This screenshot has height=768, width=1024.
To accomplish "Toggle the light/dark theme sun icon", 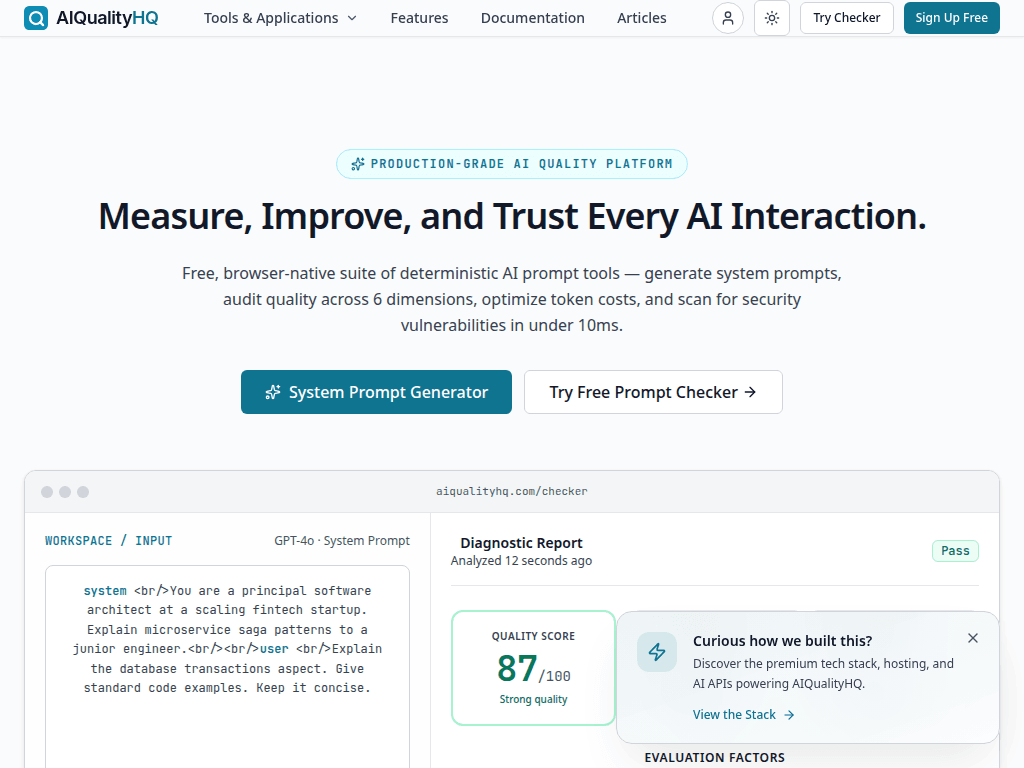I will [x=772, y=18].
